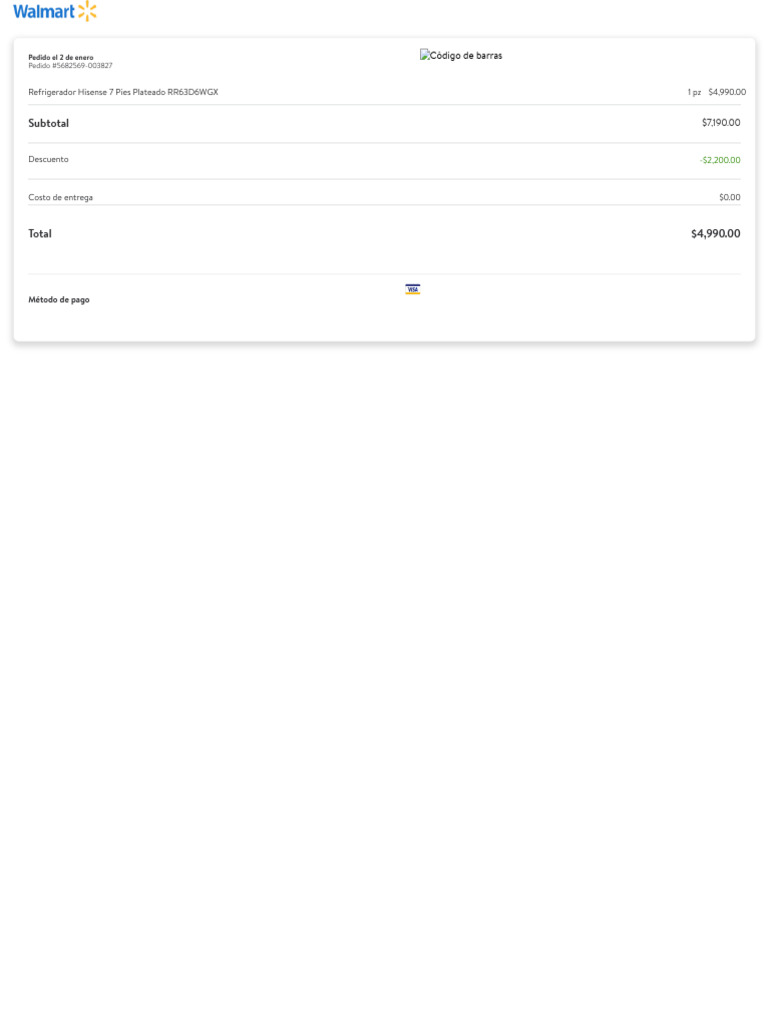Screen dimensions: 768x1024
Task: Select the "Pedido el 2 de enero" heading
Action: tap(61, 57)
